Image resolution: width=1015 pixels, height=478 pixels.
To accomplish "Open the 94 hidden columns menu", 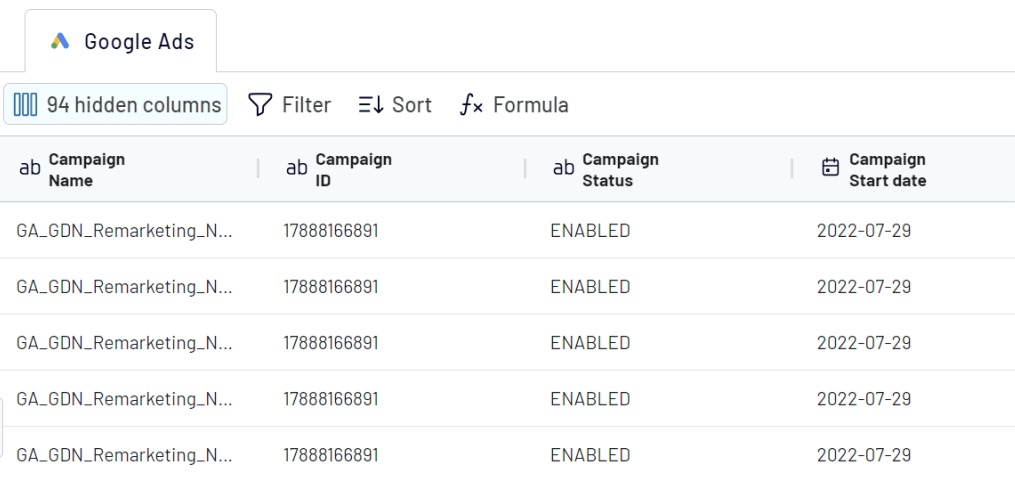I will [x=115, y=104].
